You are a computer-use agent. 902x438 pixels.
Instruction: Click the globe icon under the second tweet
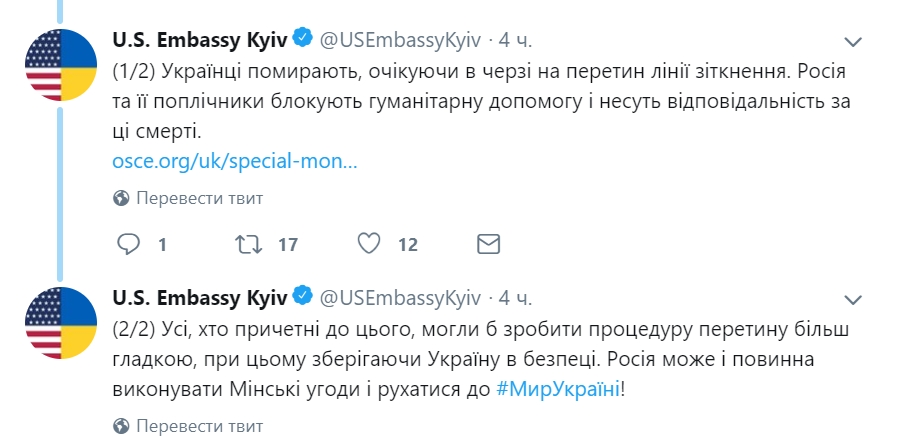(121, 426)
